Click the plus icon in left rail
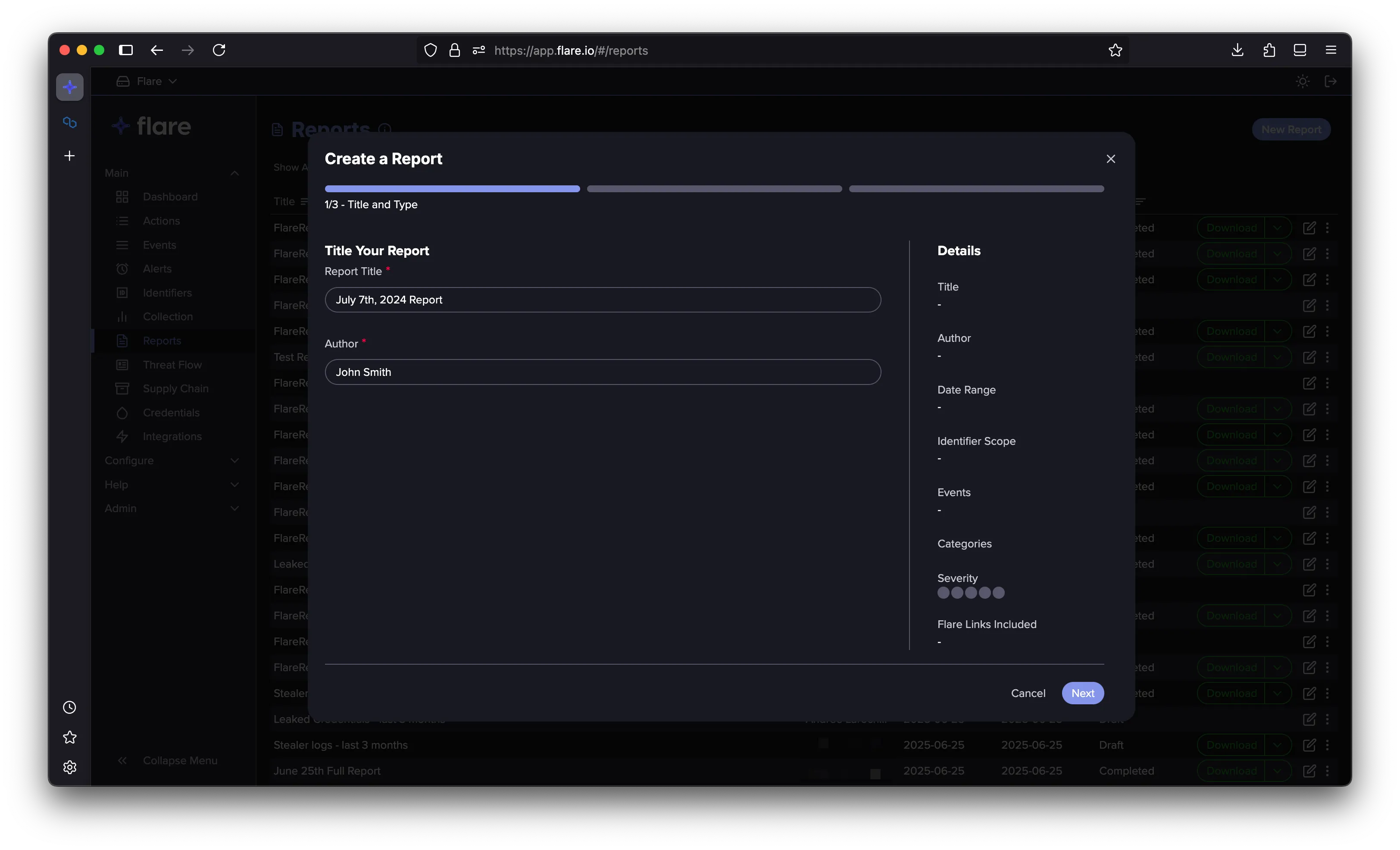Image resolution: width=1400 pixels, height=850 pixels. 69,155
